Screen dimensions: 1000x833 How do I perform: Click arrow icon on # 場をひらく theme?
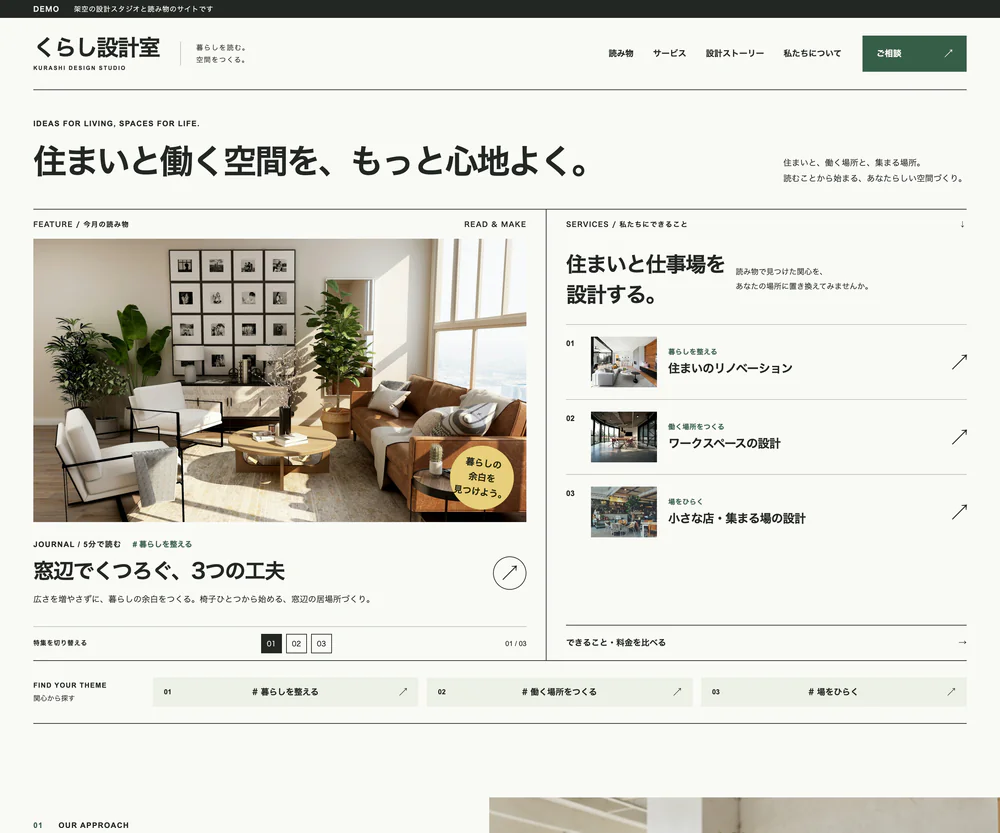pyautogui.click(x=952, y=691)
